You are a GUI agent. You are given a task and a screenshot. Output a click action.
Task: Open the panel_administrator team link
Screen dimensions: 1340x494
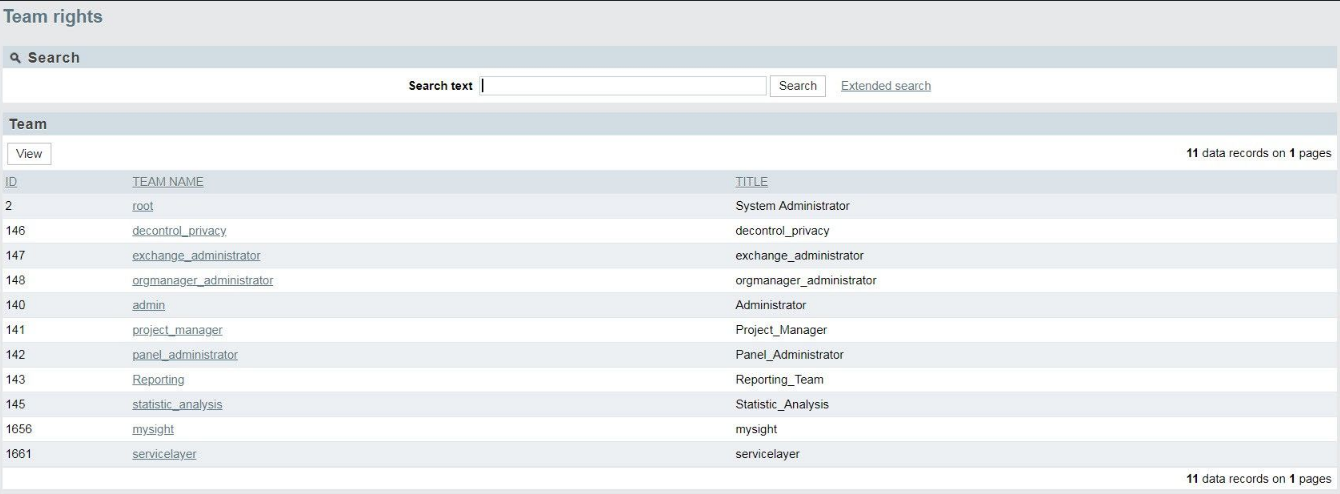pos(185,355)
